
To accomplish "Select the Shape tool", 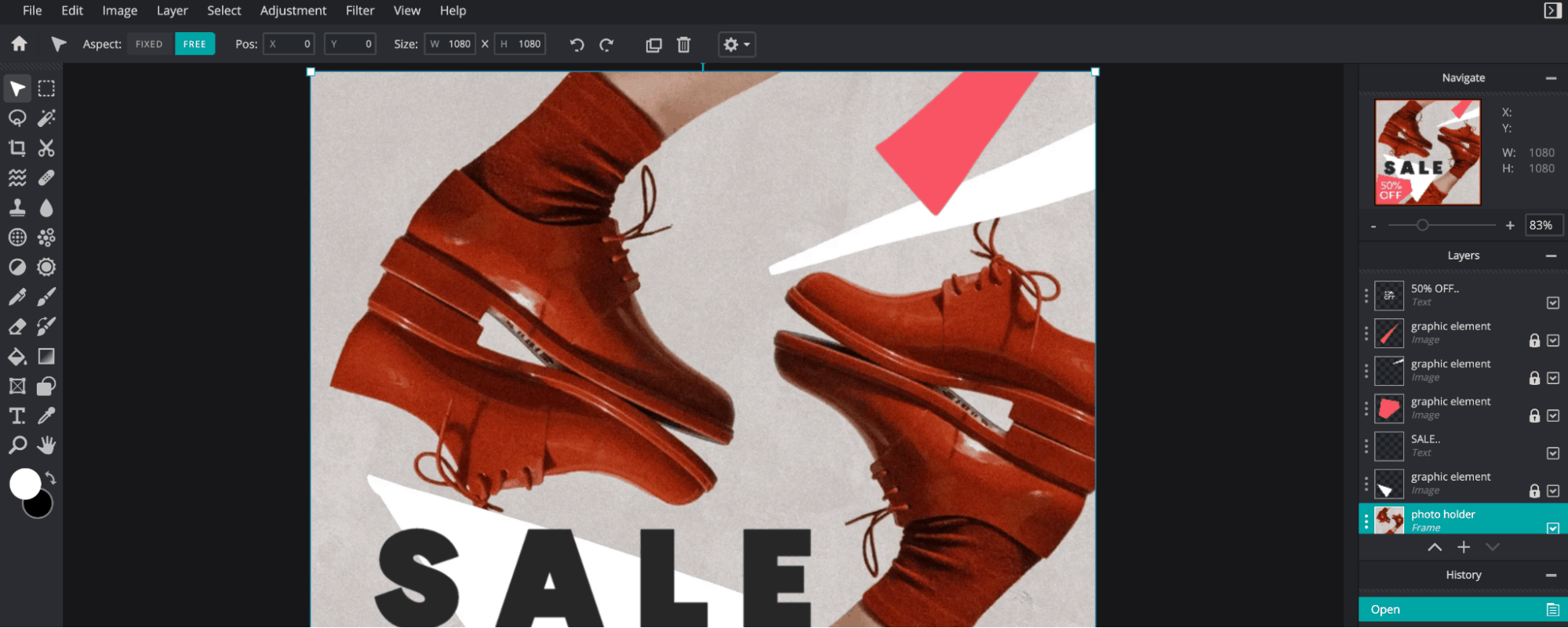I will click(46, 387).
